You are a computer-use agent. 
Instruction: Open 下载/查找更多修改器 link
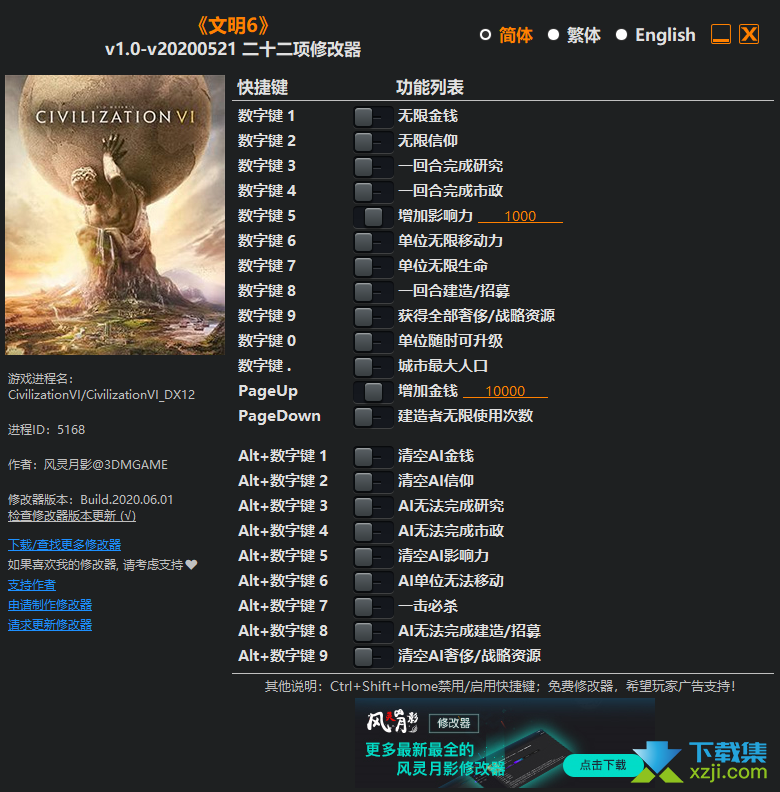[x=65, y=544]
